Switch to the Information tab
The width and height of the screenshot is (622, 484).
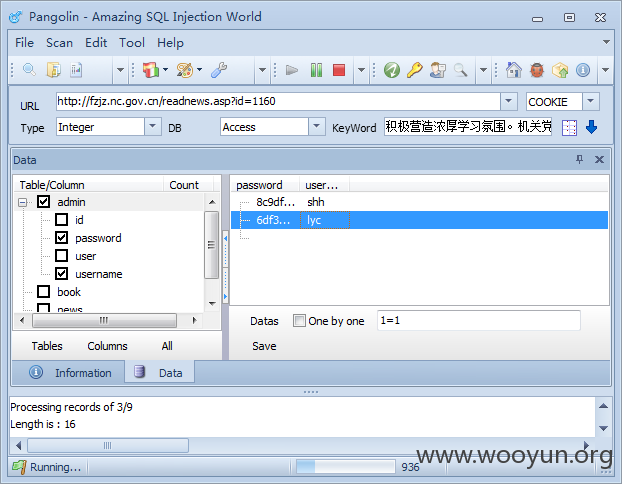point(69,373)
